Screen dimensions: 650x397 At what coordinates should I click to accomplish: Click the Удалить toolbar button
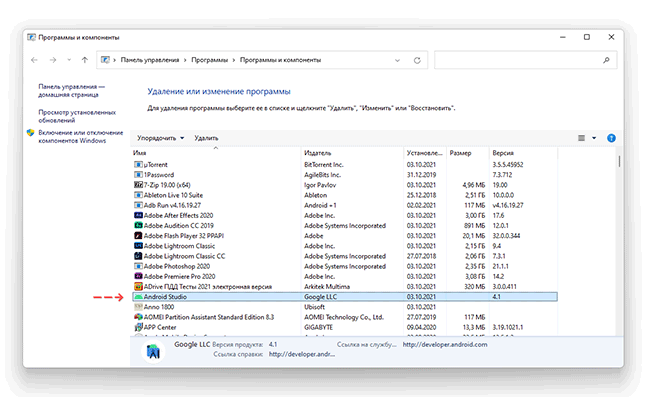point(206,138)
